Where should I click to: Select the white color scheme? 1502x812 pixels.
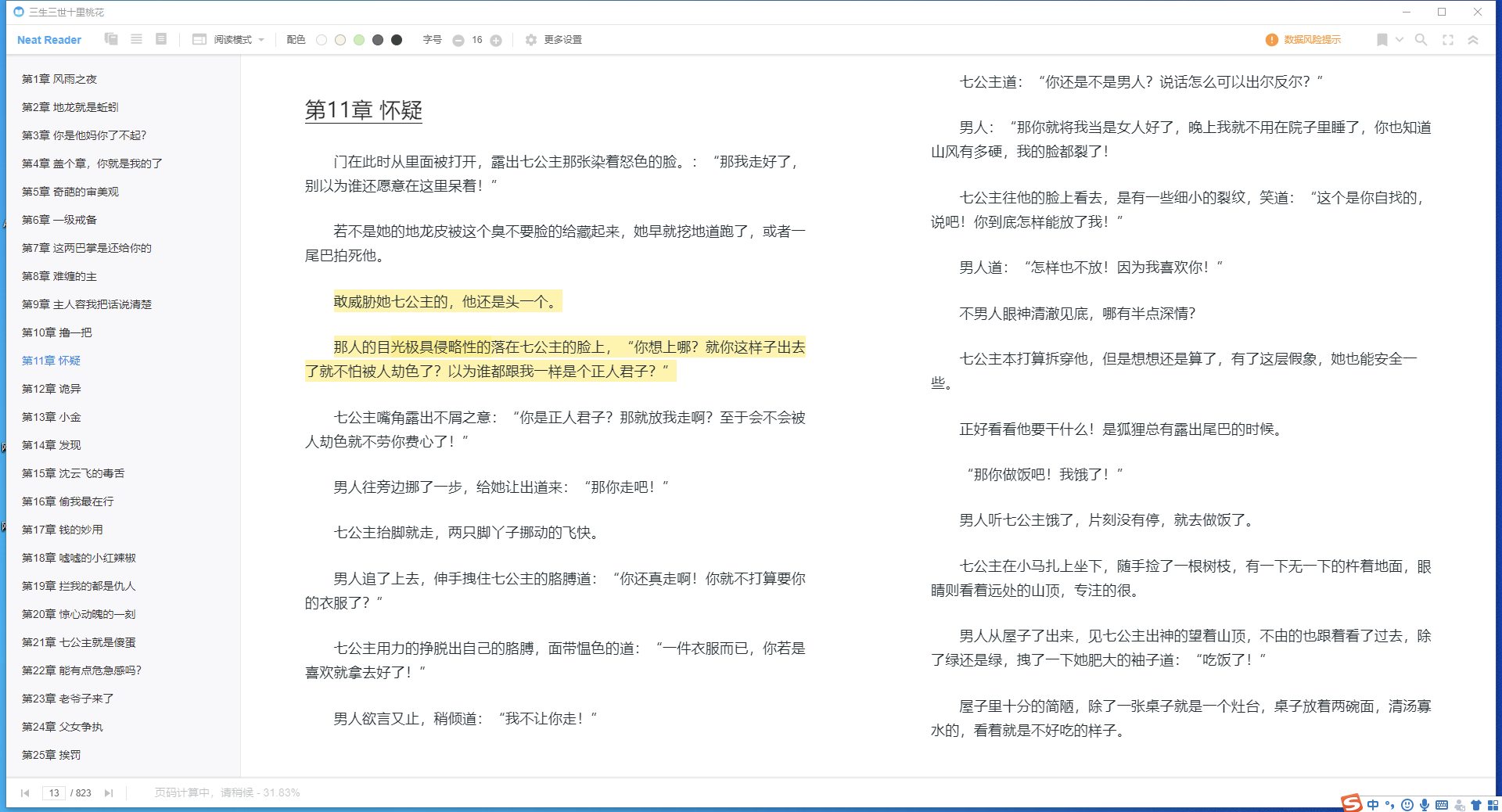tap(322, 40)
